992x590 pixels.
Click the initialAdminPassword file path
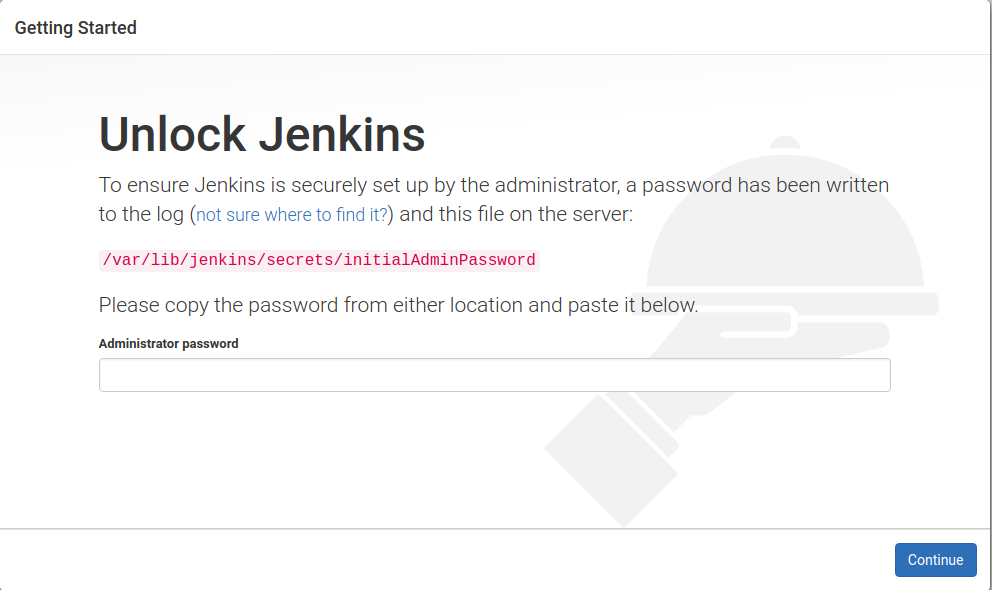click(x=319, y=260)
